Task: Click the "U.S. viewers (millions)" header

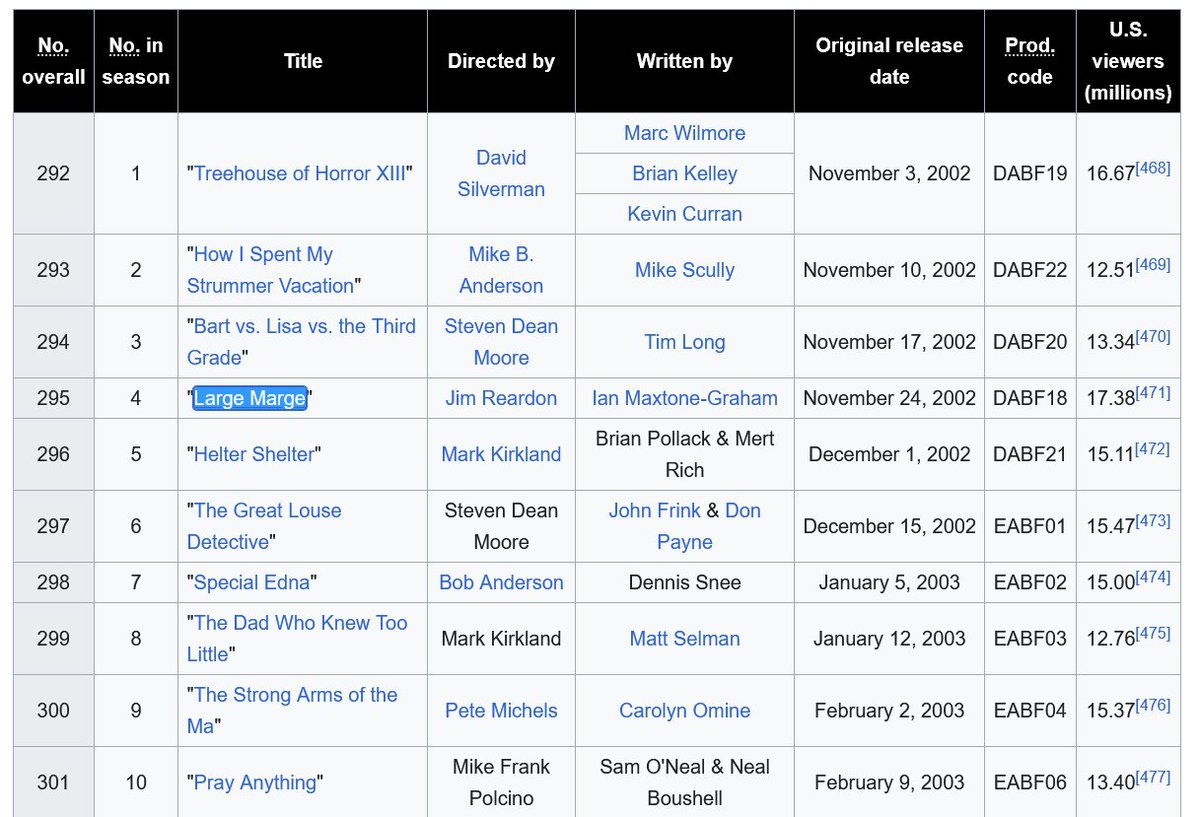Action: 1128,61
